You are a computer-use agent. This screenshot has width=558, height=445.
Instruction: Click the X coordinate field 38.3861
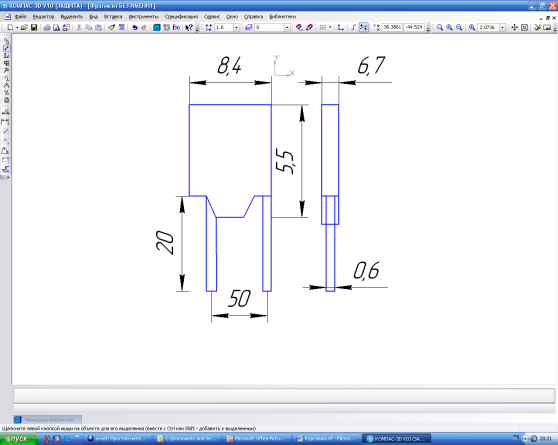point(393,27)
